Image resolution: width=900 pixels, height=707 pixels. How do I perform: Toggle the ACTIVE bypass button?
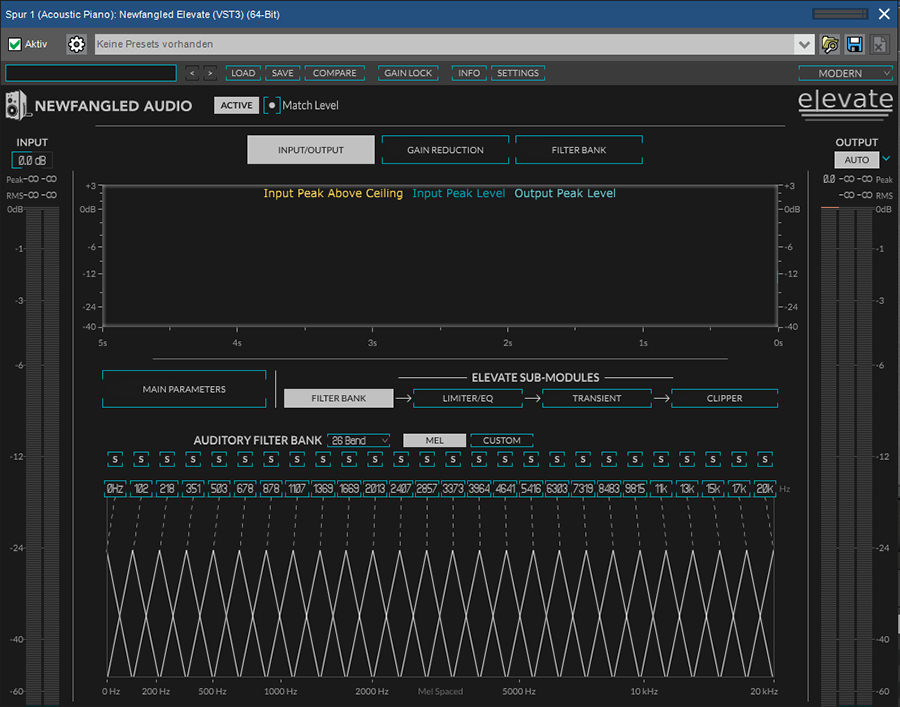click(236, 106)
